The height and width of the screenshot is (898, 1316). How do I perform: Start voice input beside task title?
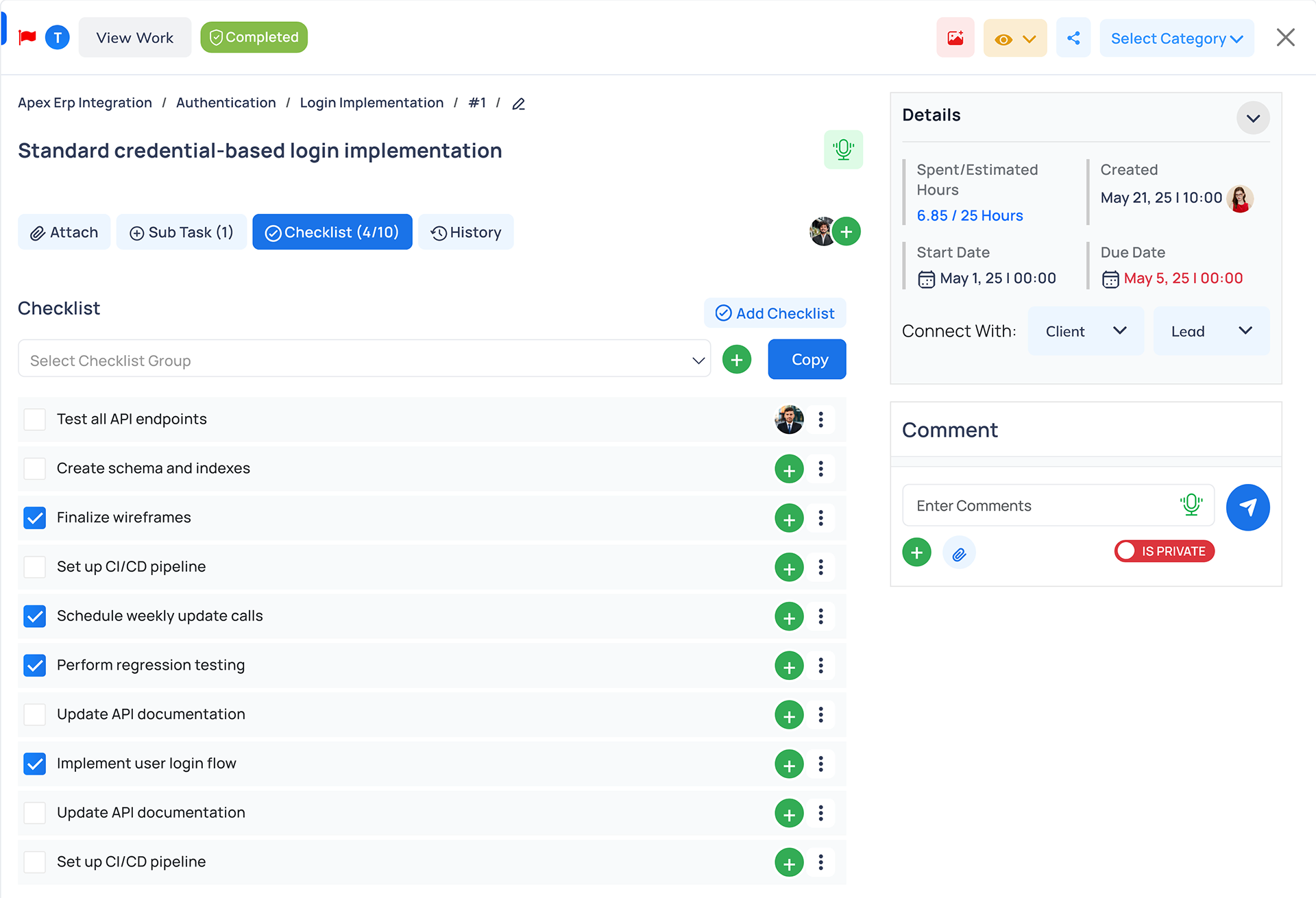843,149
